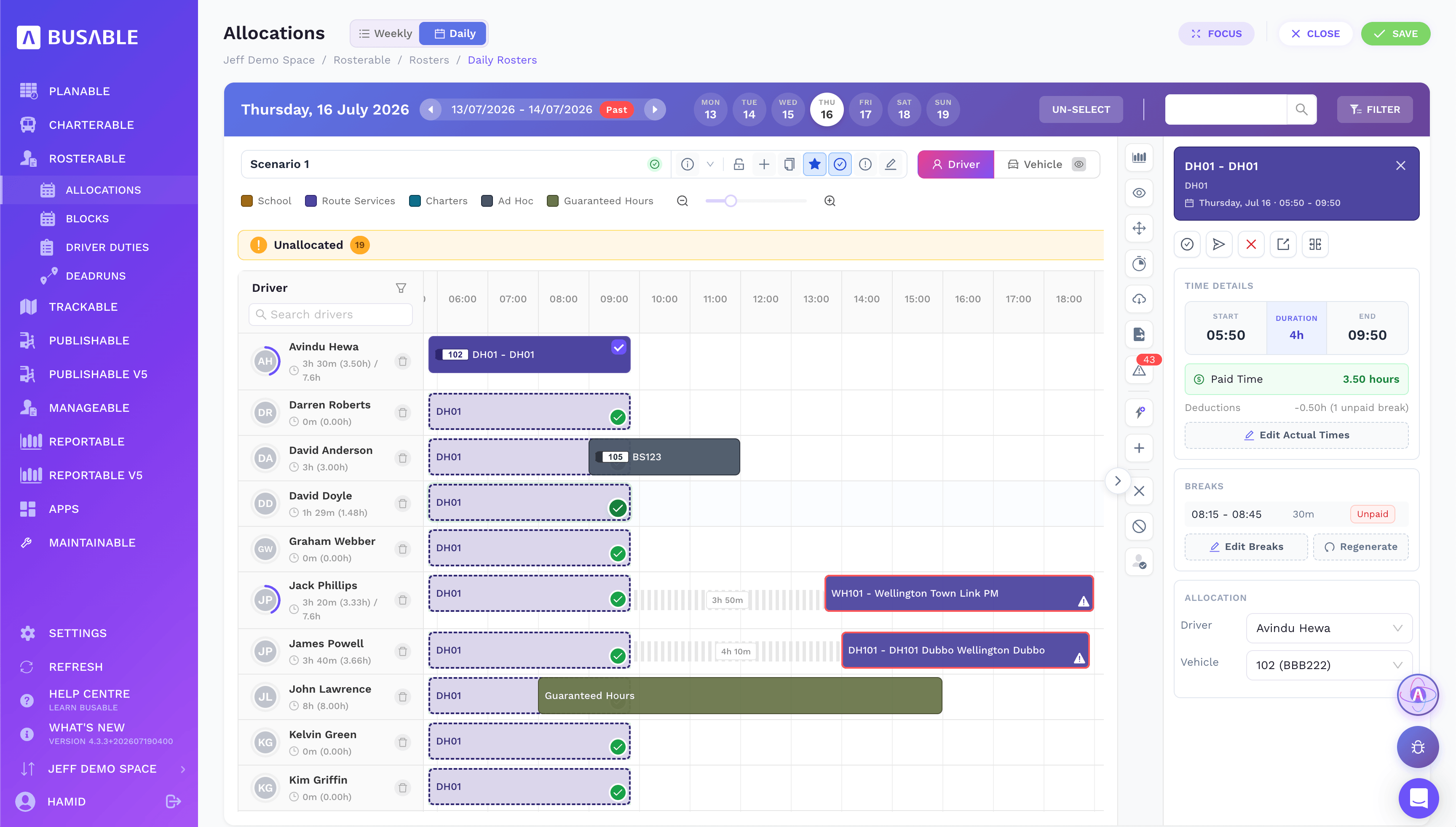Open the external link icon in DH01 panel
1456x827 pixels.
point(1283,244)
